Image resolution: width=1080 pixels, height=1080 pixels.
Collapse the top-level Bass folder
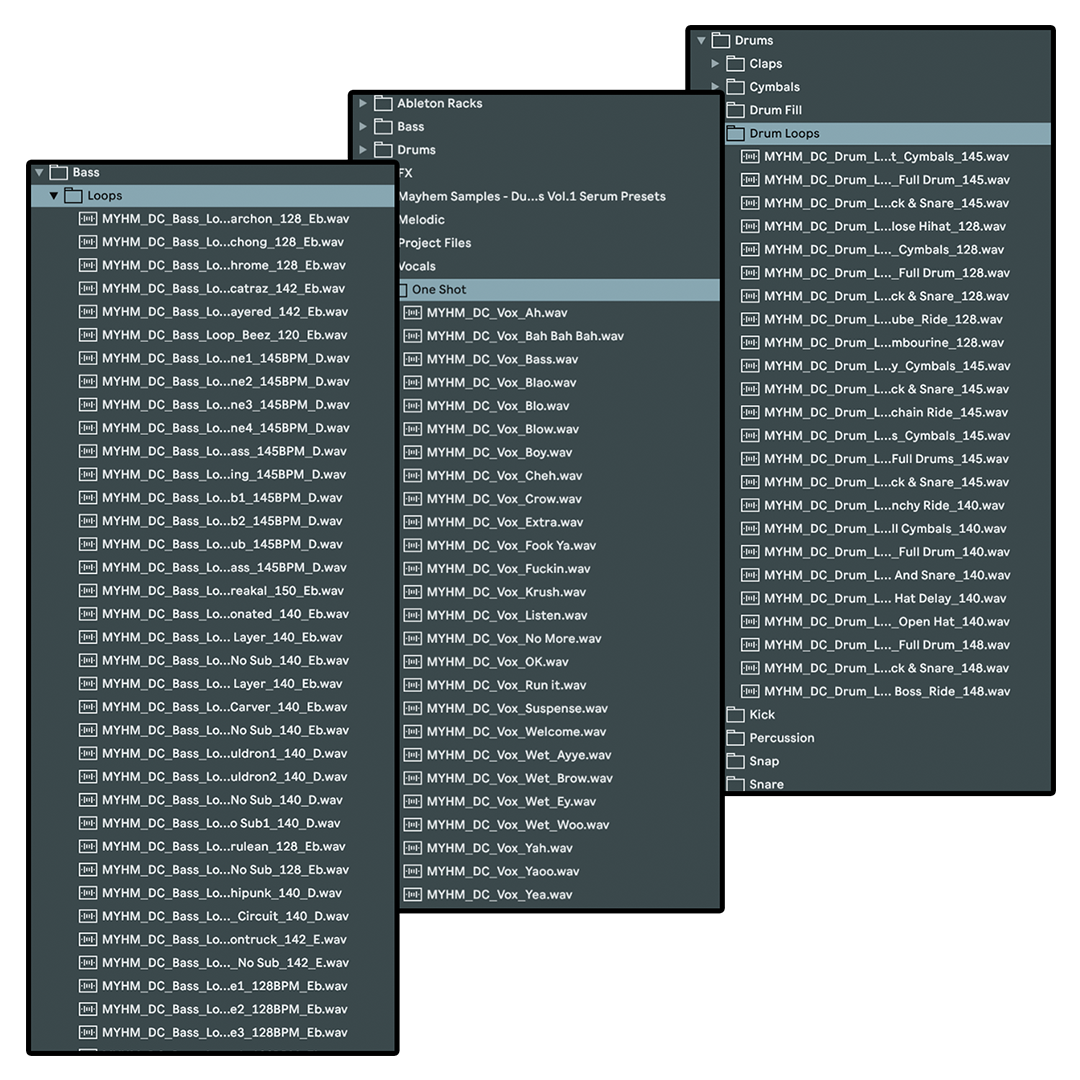39,172
